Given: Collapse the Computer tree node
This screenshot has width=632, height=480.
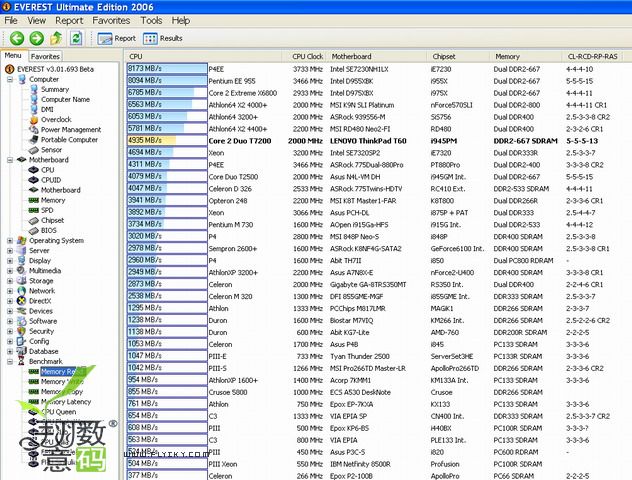Looking at the screenshot, I should tap(10, 79).
